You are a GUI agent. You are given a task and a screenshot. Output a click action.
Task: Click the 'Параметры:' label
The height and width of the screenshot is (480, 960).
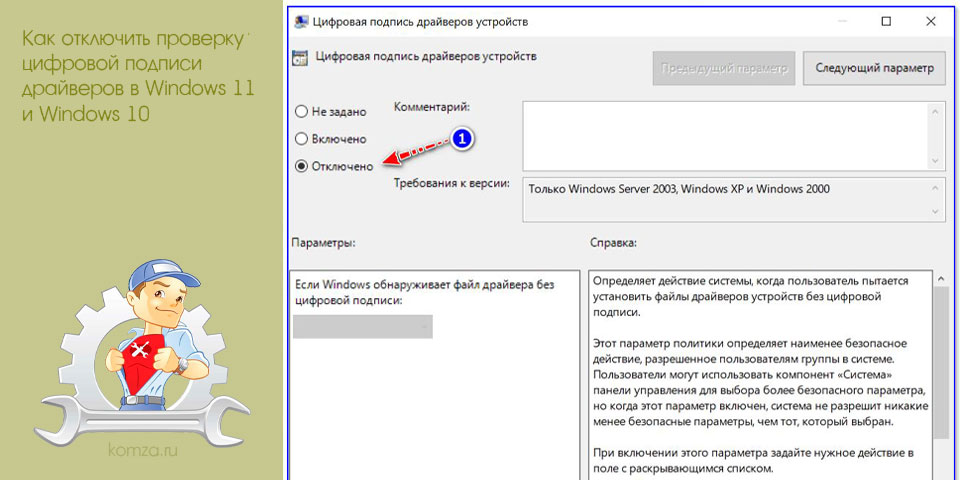click(324, 242)
